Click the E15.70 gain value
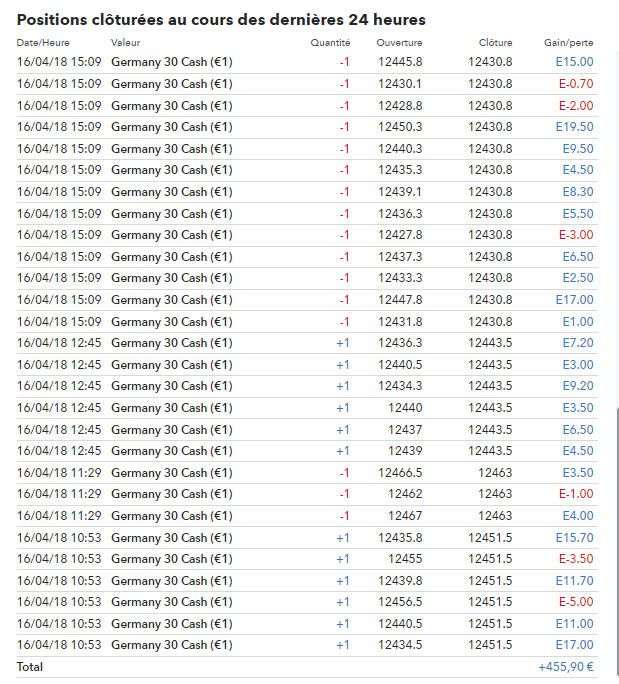Screen dimensions: 619x684 [574, 537]
